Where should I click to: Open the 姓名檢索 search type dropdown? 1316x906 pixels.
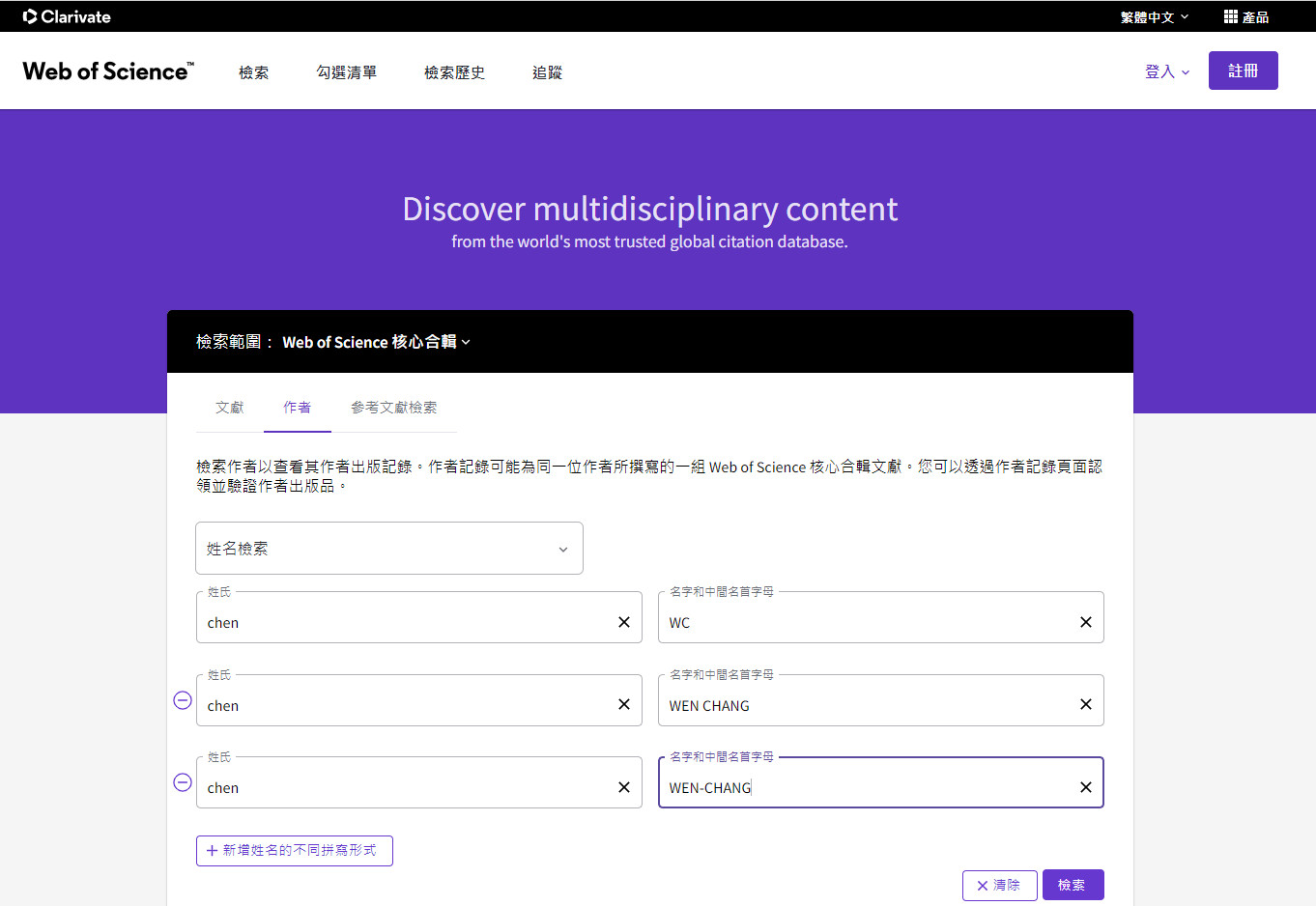(389, 549)
